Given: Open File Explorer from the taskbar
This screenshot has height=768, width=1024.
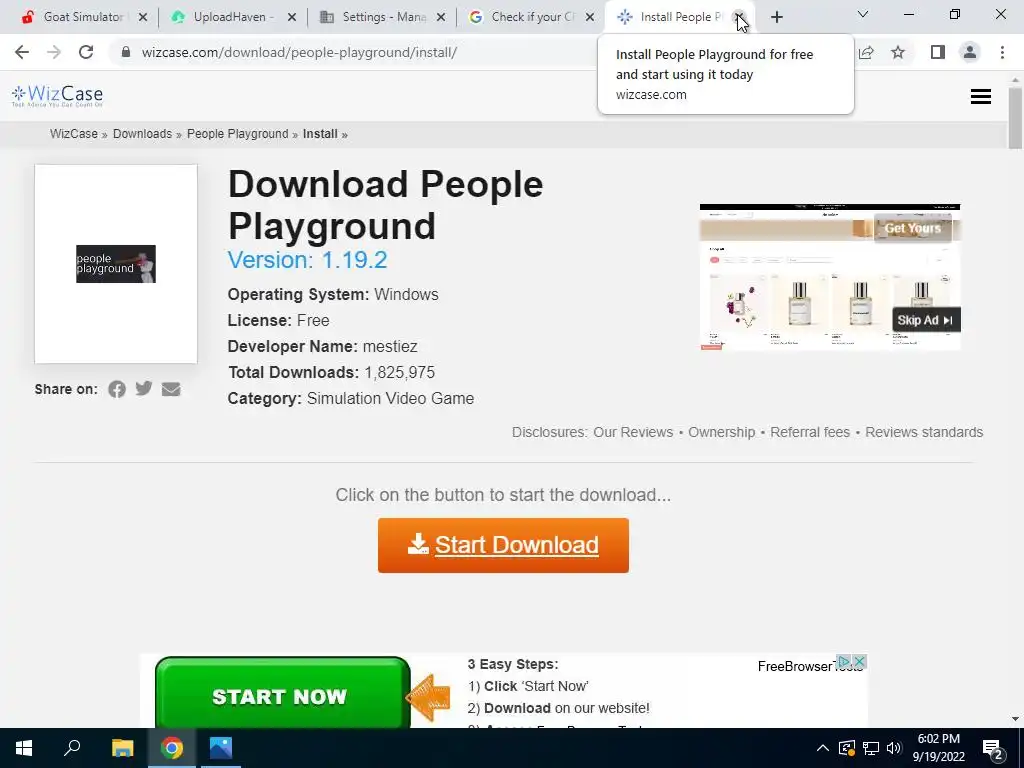Looking at the screenshot, I should [122, 748].
